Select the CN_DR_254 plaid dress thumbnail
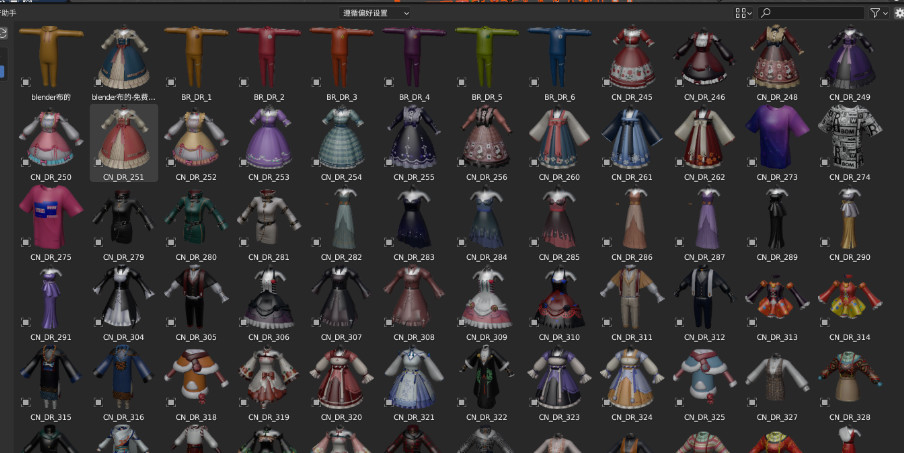The width and height of the screenshot is (904, 453). pos(341,137)
